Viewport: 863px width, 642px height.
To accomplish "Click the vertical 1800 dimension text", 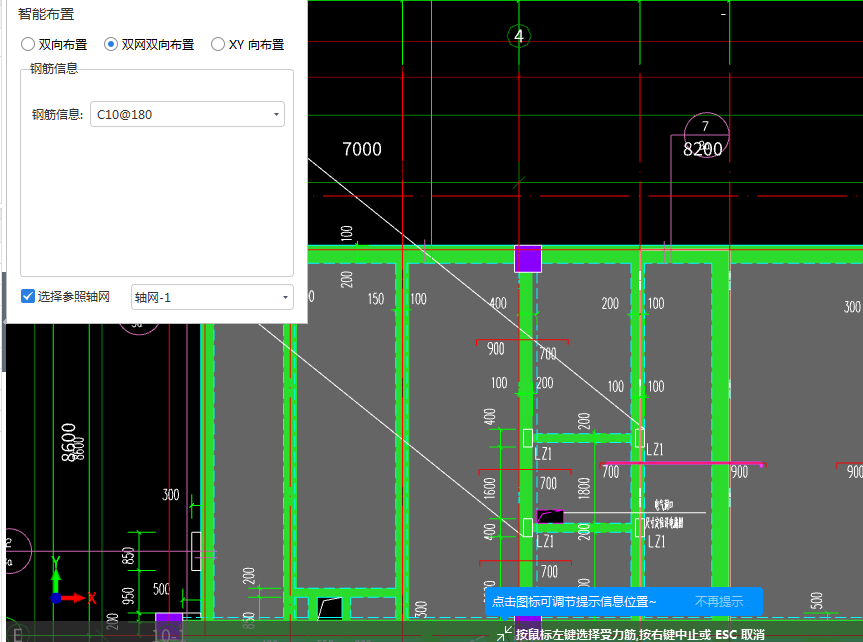I will (584, 488).
